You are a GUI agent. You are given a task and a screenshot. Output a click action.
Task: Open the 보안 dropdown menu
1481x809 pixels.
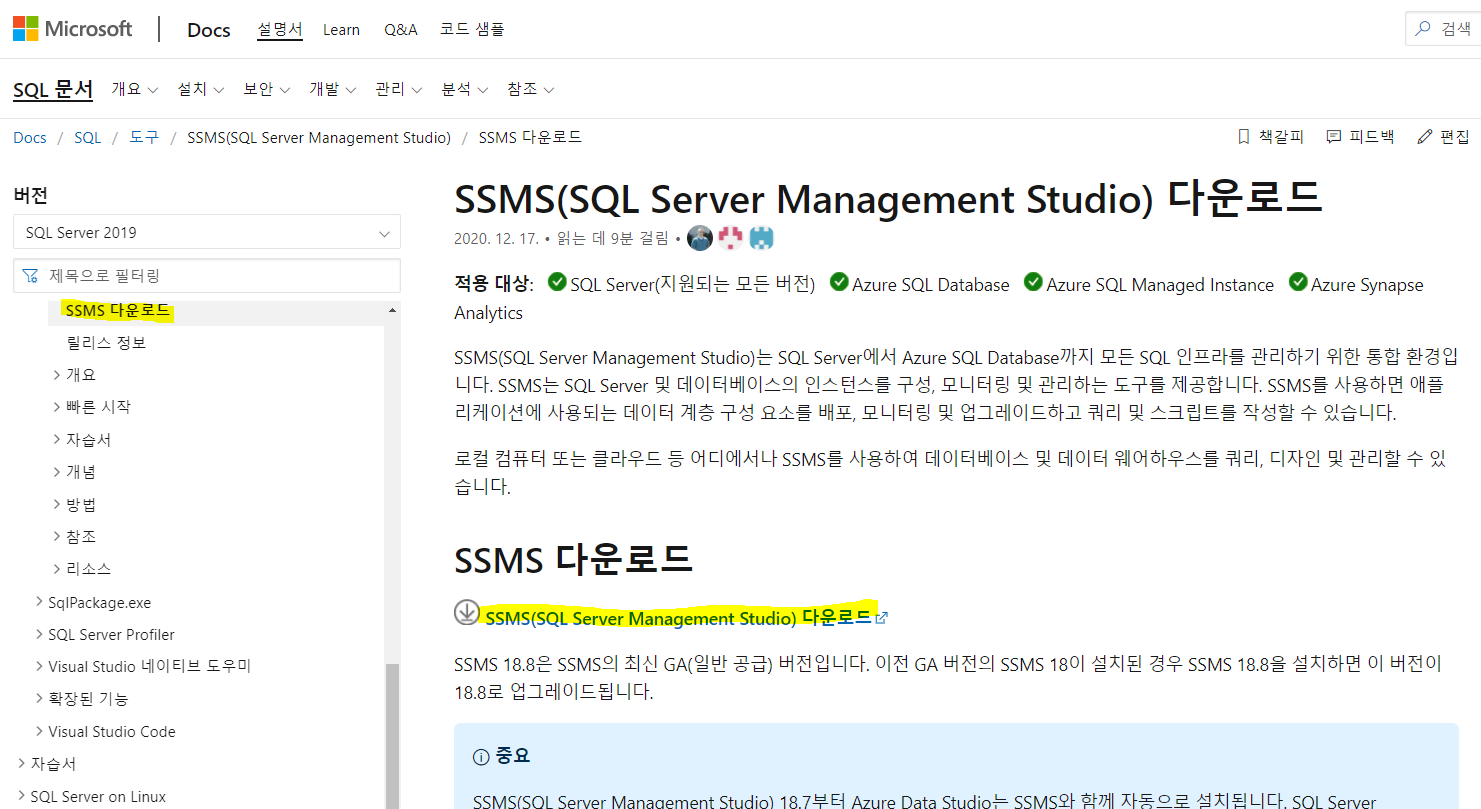267,89
